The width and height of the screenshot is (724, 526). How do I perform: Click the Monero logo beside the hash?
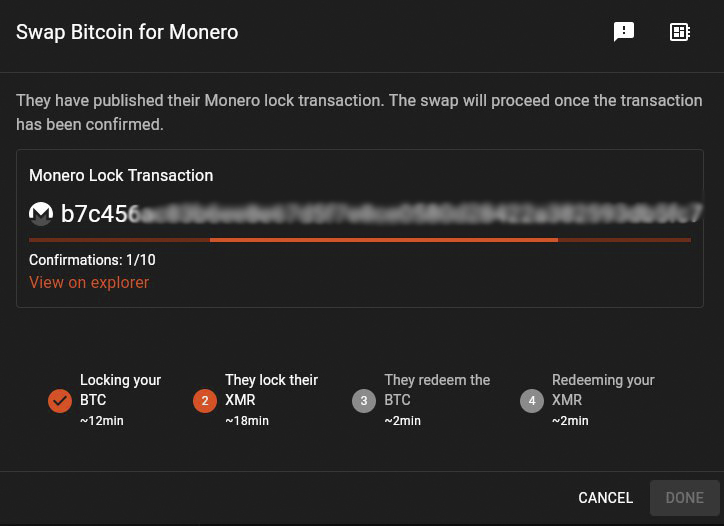pos(41,213)
